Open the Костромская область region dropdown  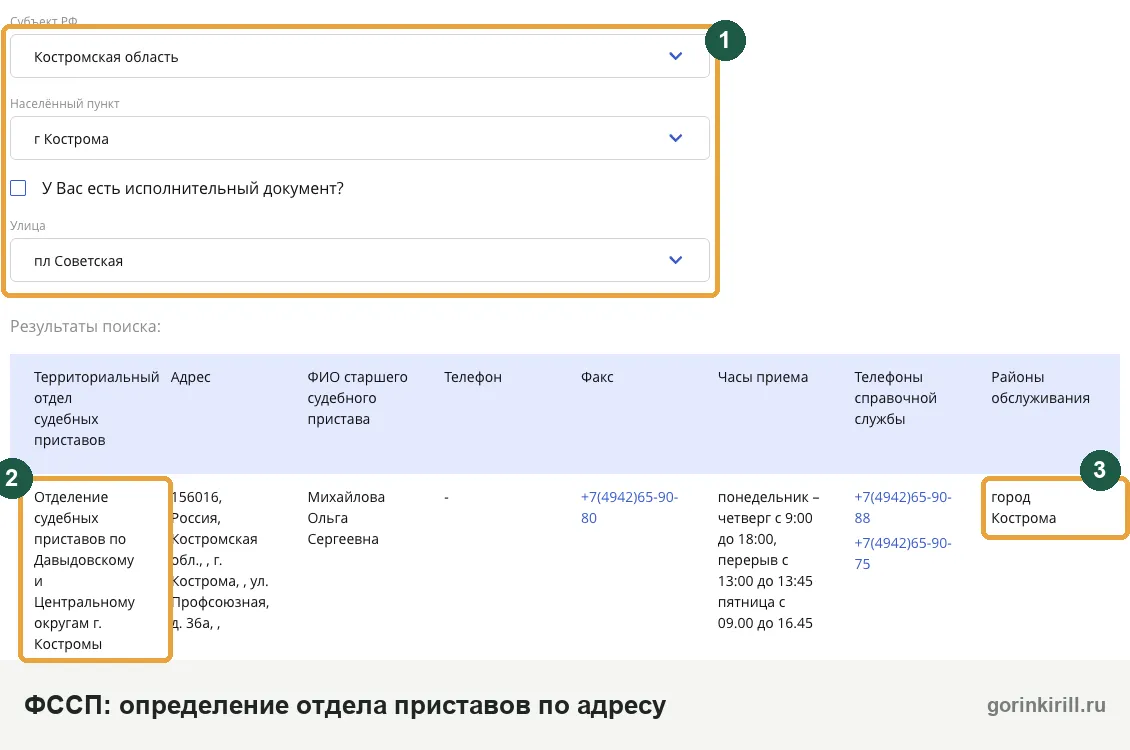point(360,56)
